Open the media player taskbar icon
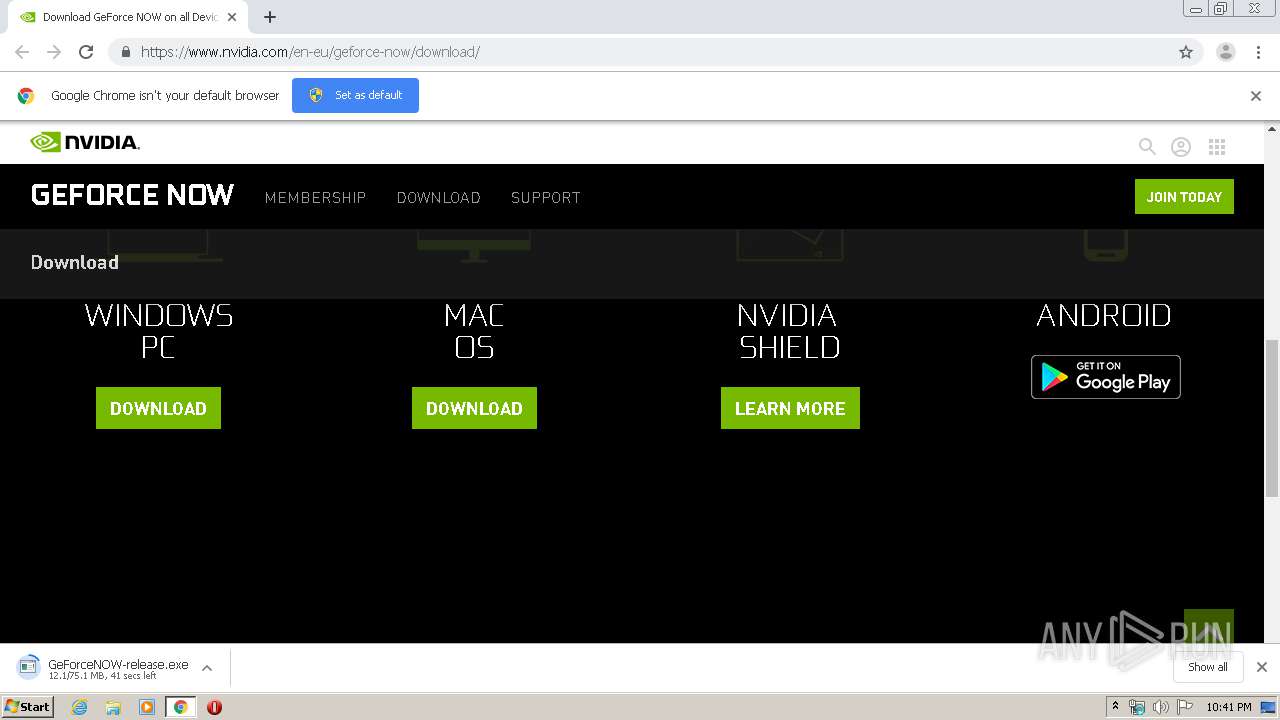This screenshot has height=720, width=1280. [147, 707]
